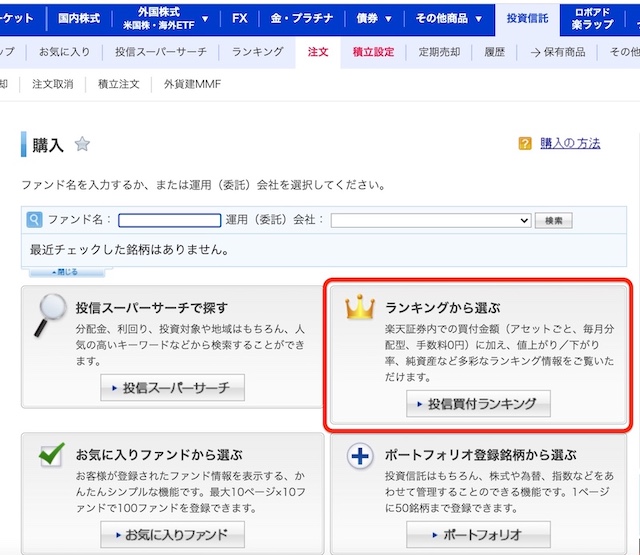Open the 外貨建MMF submenu link

192,84
